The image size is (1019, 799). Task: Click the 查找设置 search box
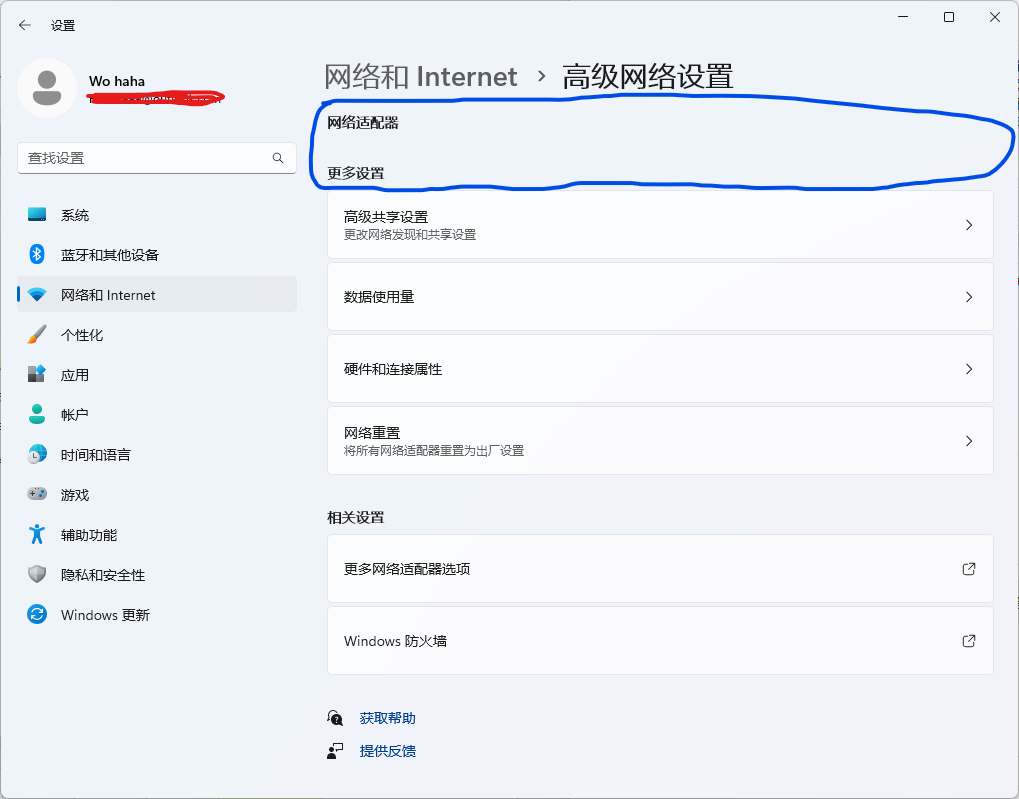click(x=157, y=158)
